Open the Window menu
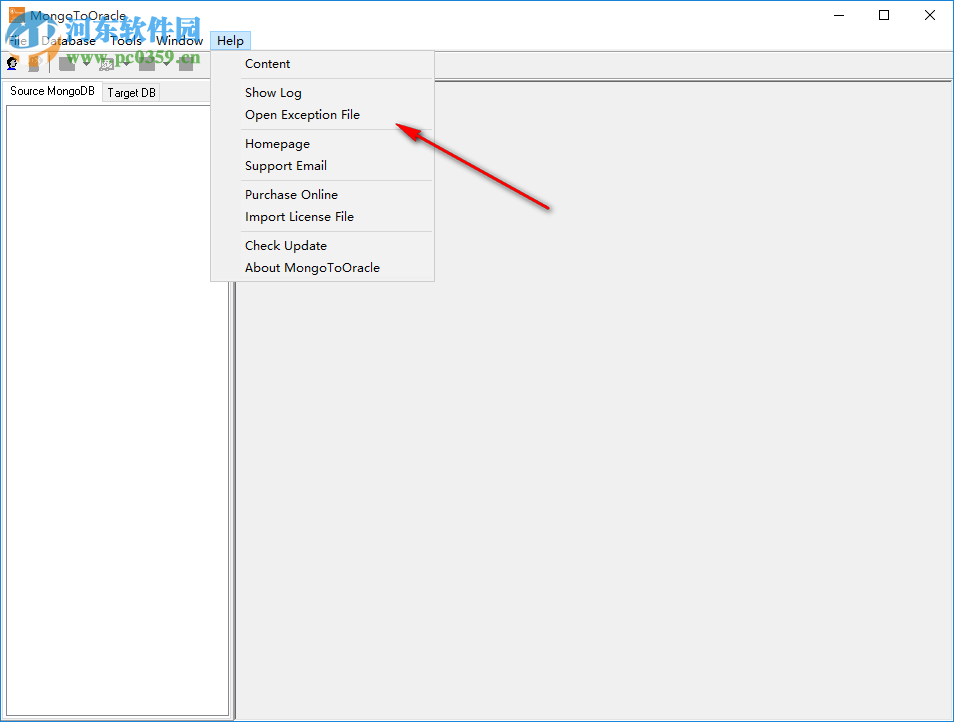 pyautogui.click(x=179, y=41)
